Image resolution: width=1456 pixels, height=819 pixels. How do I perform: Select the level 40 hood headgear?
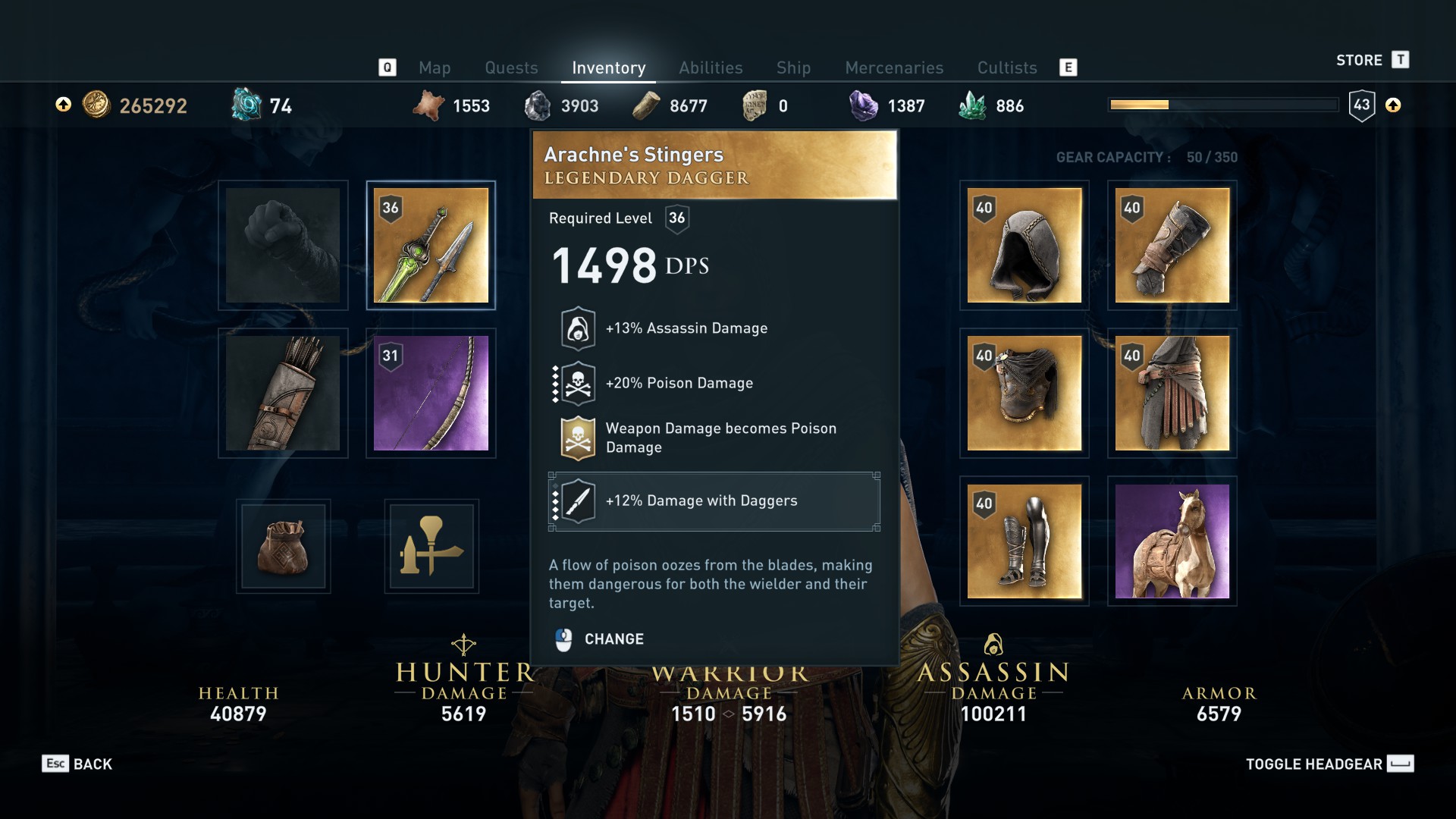[x=1024, y=245]
